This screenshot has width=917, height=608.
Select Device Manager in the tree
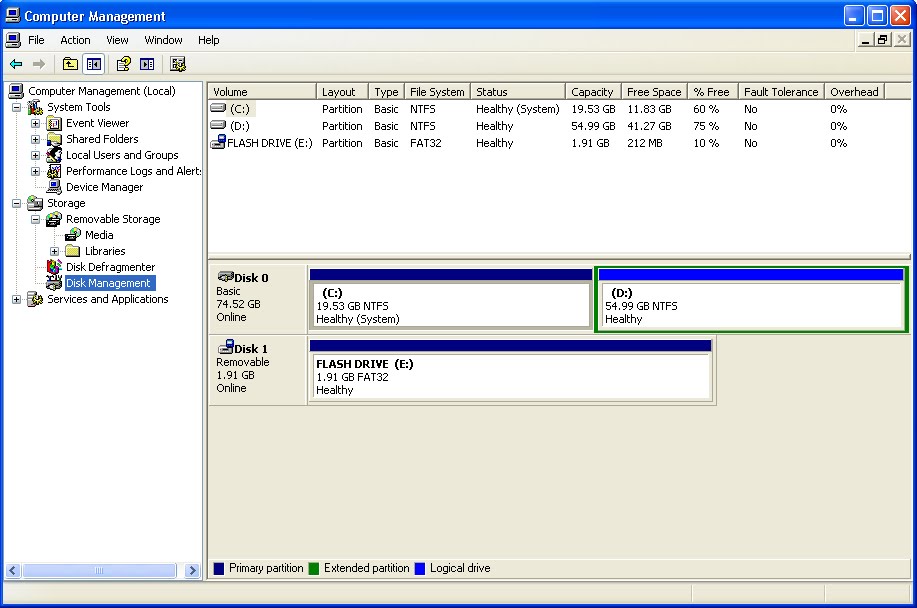tap(103, 187)
